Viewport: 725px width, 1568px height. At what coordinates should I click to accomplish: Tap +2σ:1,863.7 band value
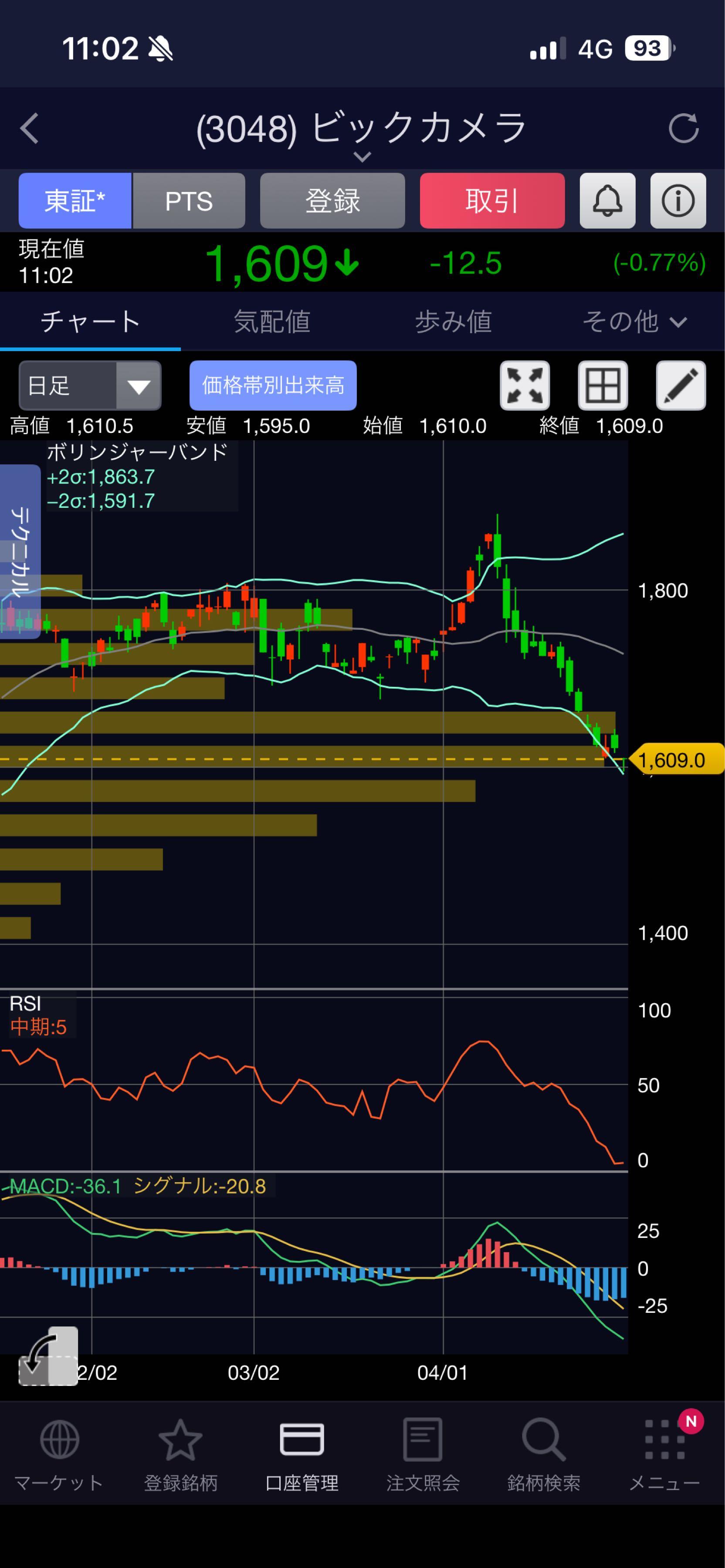pos(101,476)
